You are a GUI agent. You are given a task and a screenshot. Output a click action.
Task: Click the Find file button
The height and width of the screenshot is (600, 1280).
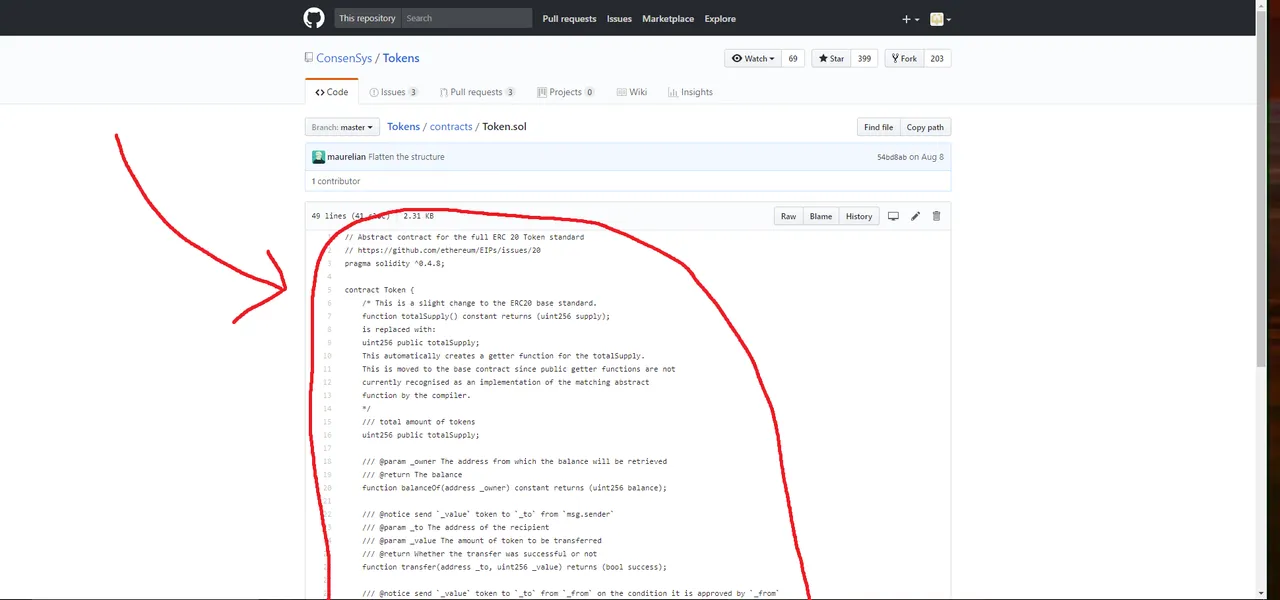click(x=878, y=127)
